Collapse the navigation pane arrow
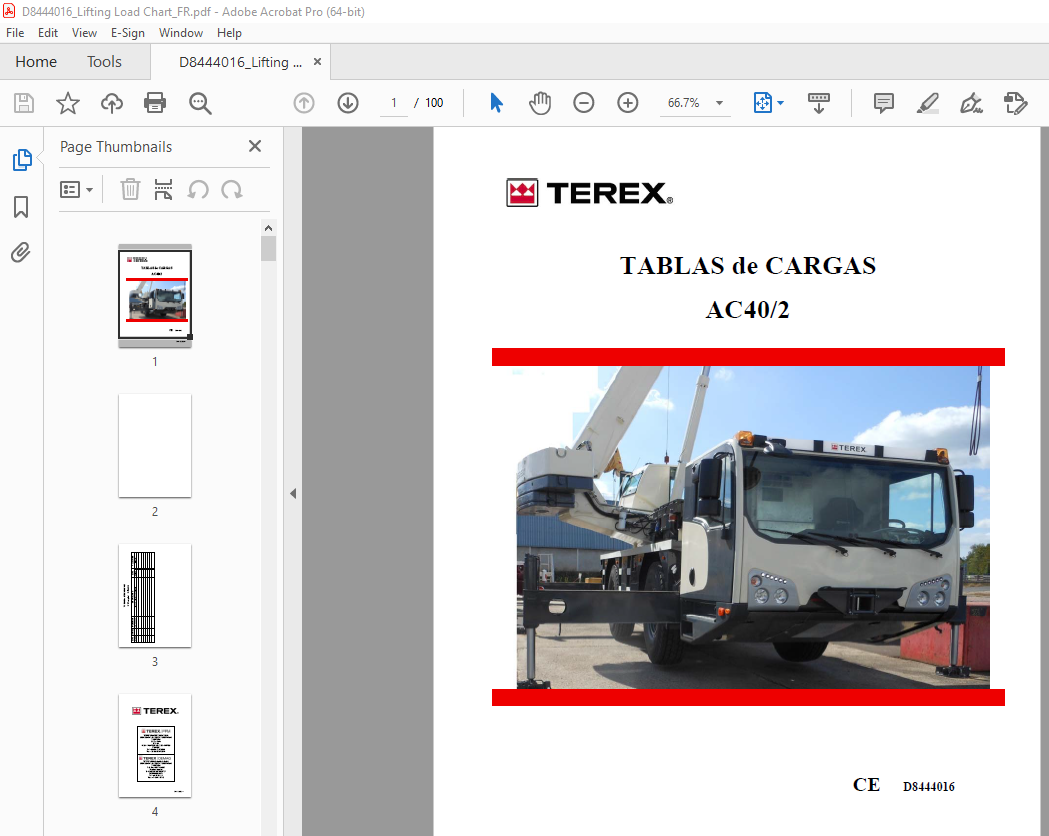Screen dimensions: 1049x836 coord(293,494)
